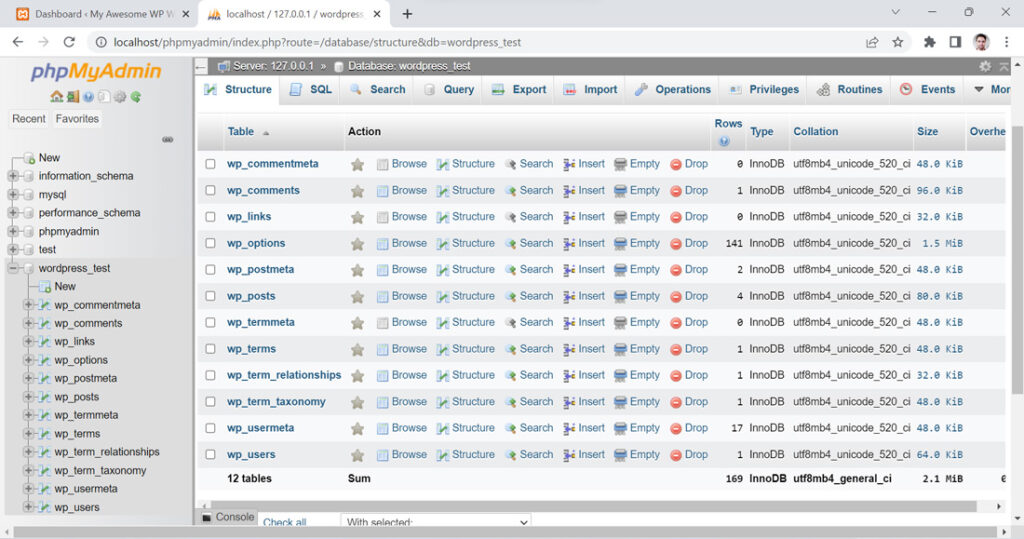The image size is (1024, 539).
Task: Switch to the SQL tab
Action: click(x=310, y=89)
